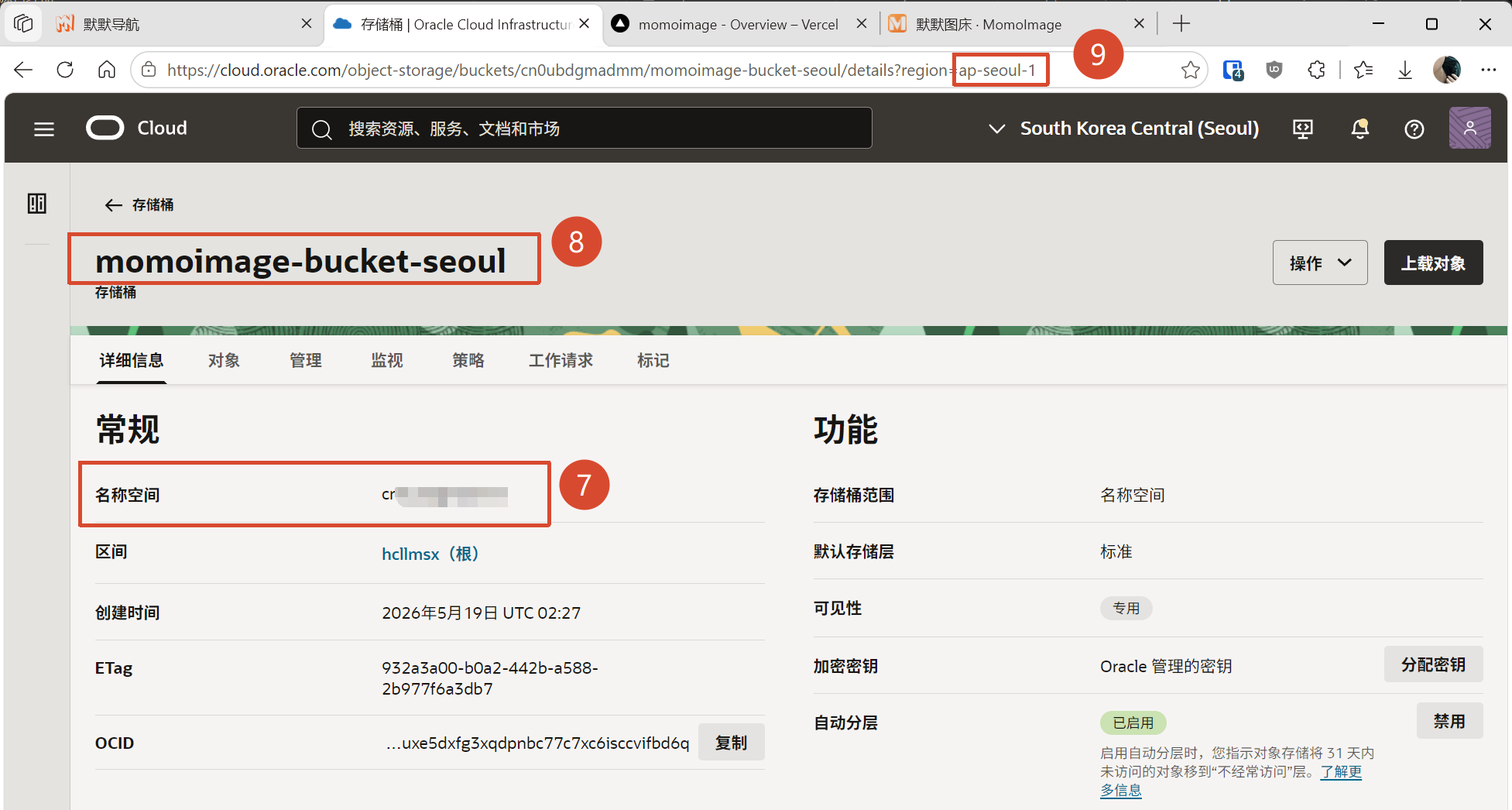Bookmark this page with the star icon
The width and height of the screenshot is (1512, 810).
pos(1191,70)
